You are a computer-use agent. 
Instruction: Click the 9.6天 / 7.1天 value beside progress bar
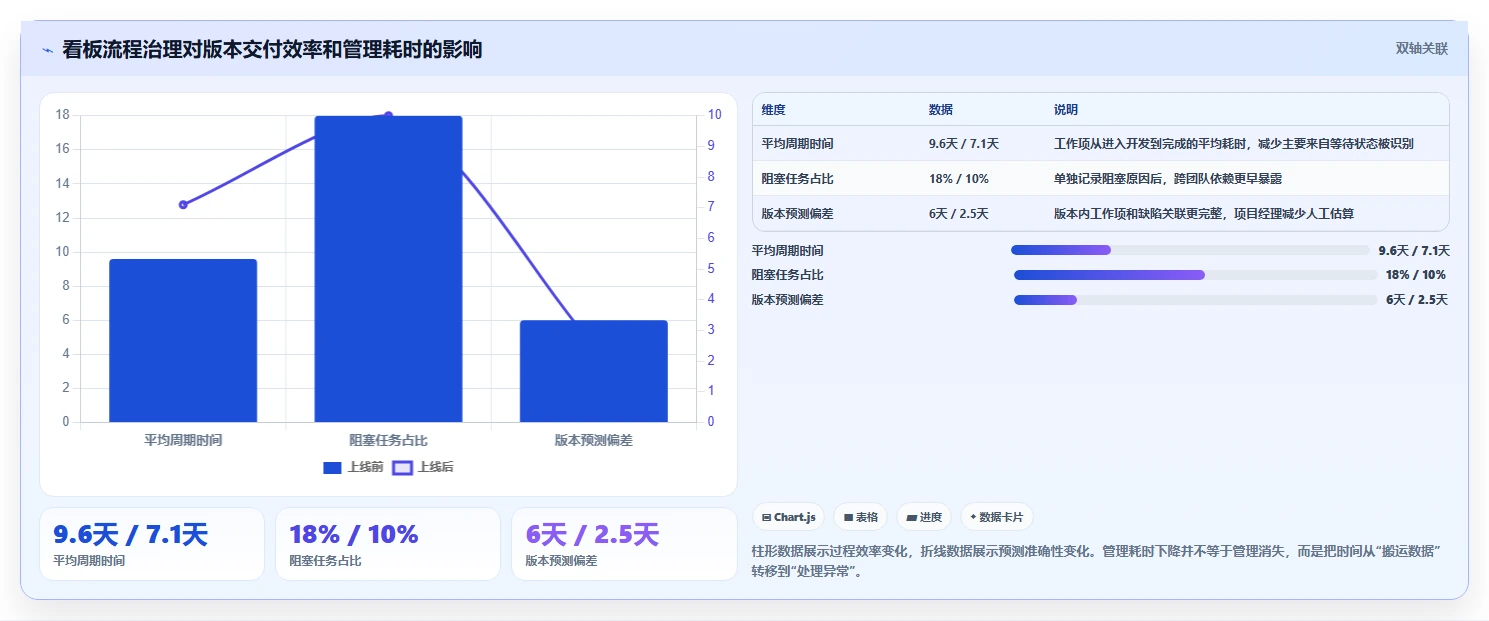1413,251
